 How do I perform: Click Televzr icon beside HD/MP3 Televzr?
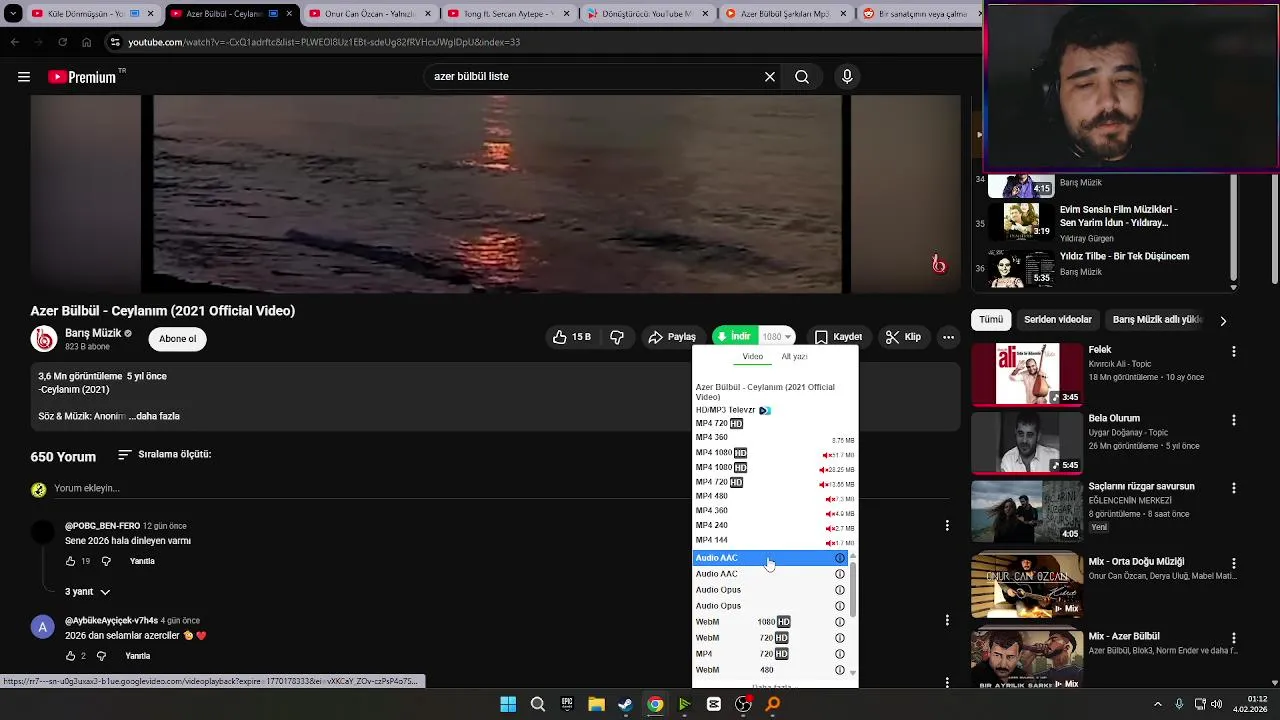(x=765, y=410)
